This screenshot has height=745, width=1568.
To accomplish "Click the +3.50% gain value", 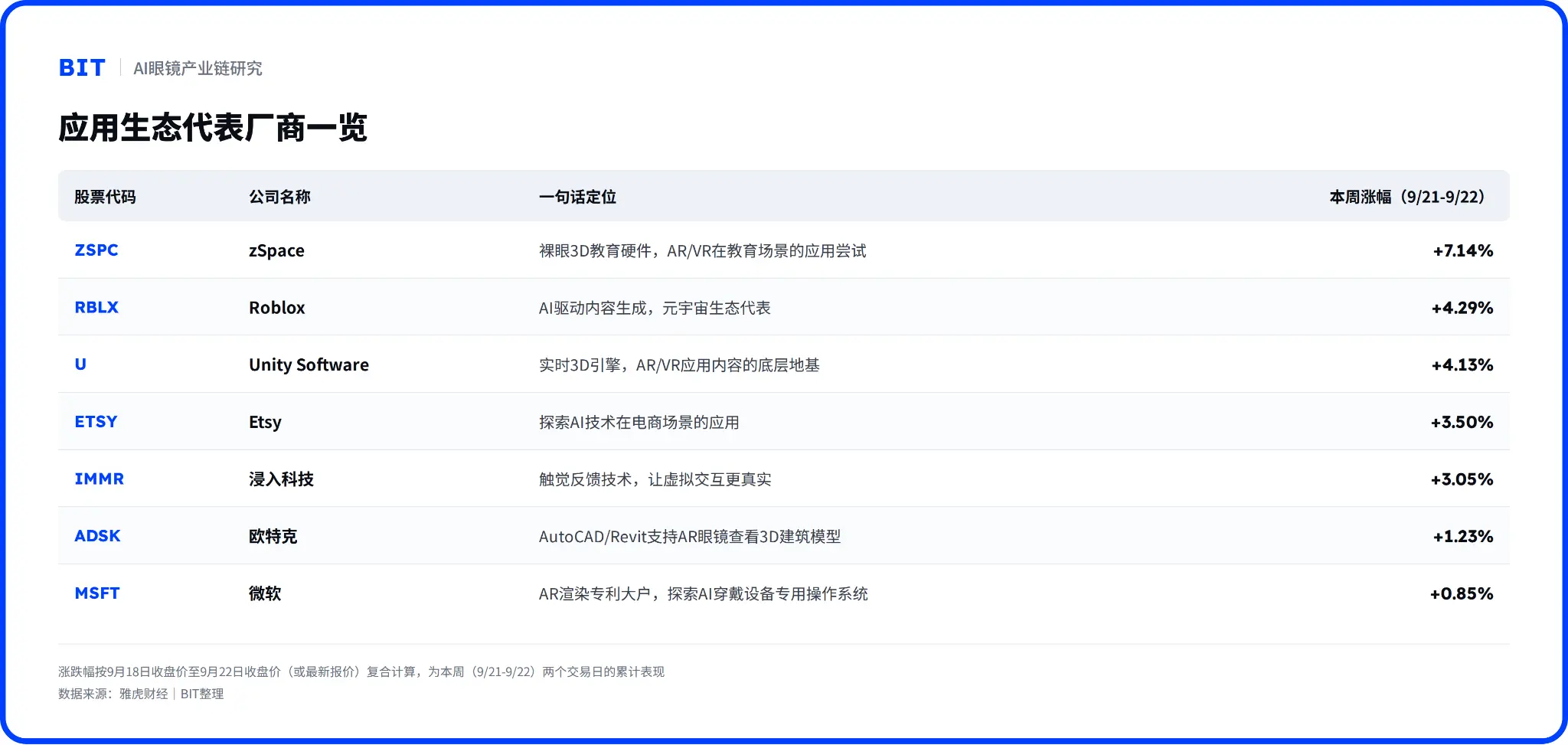I will pyautogui.click(x=1462, y=423).
